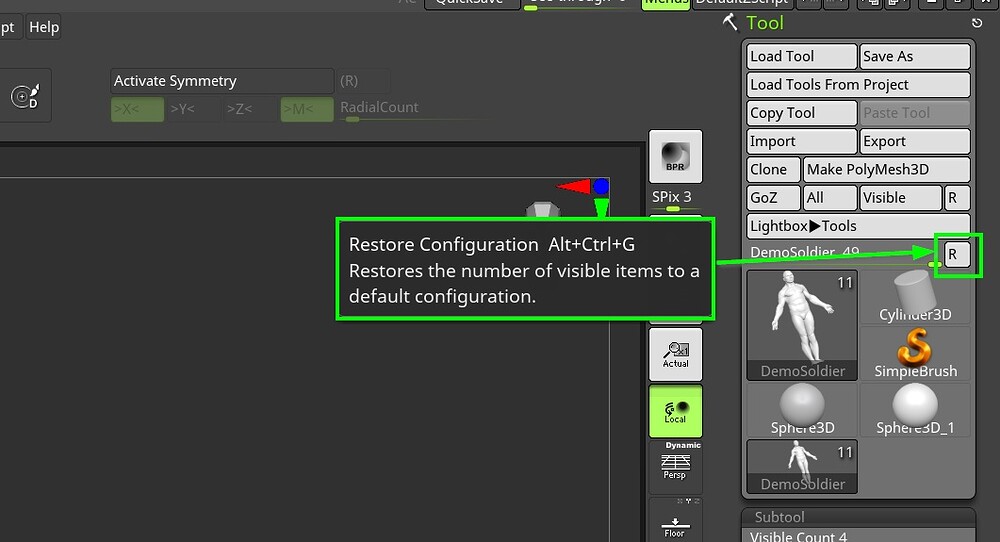This screenshot has height=542, width=1000.
Task: Click the brush-and-circle icon left of Activate Symmetry
Action: click(x=25, y=96)
